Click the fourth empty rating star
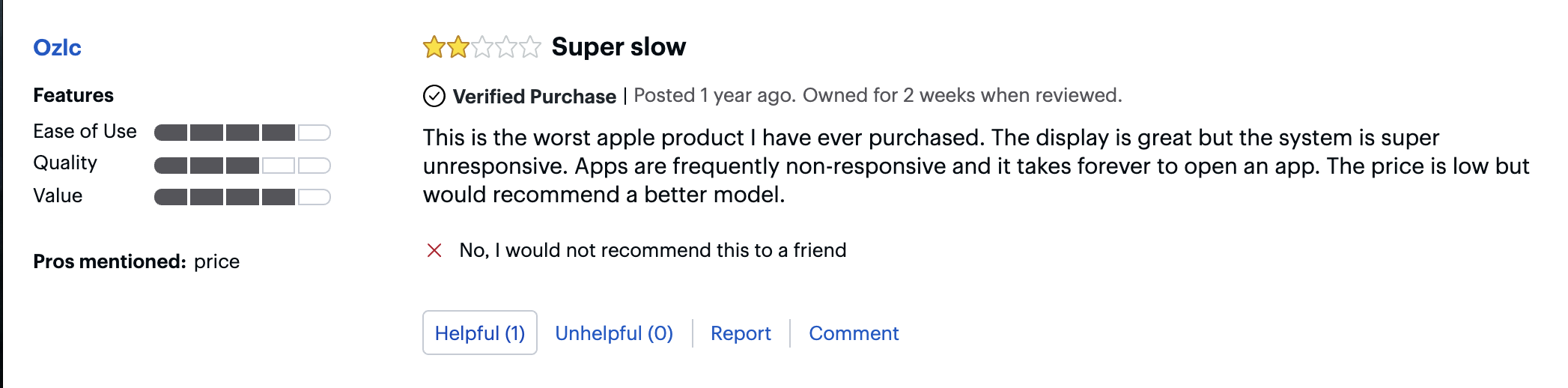This screenshot has height=388, width=1568. pos(506,47)
